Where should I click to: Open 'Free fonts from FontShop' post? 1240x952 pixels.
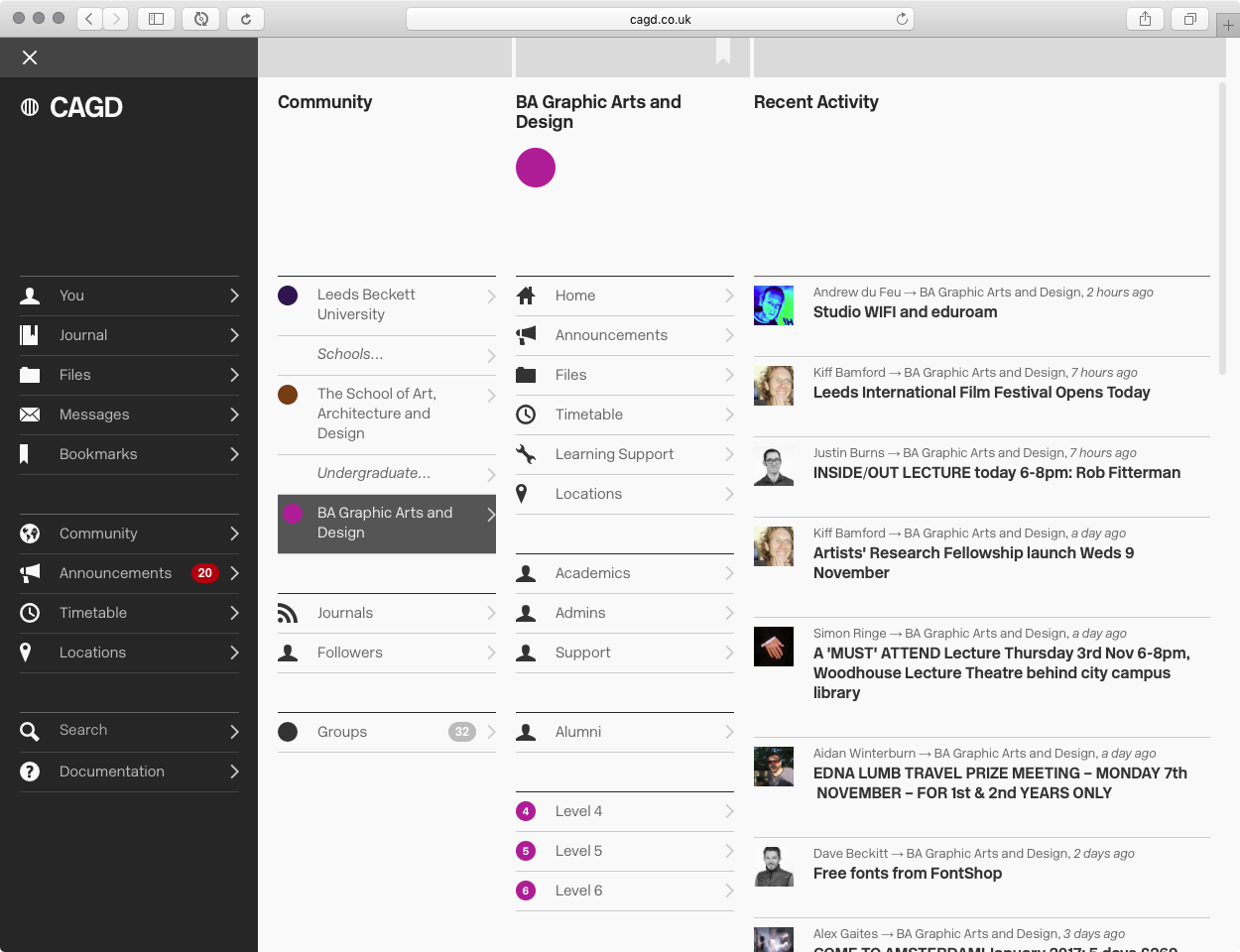pyautogui.click(x=907, y=874)
